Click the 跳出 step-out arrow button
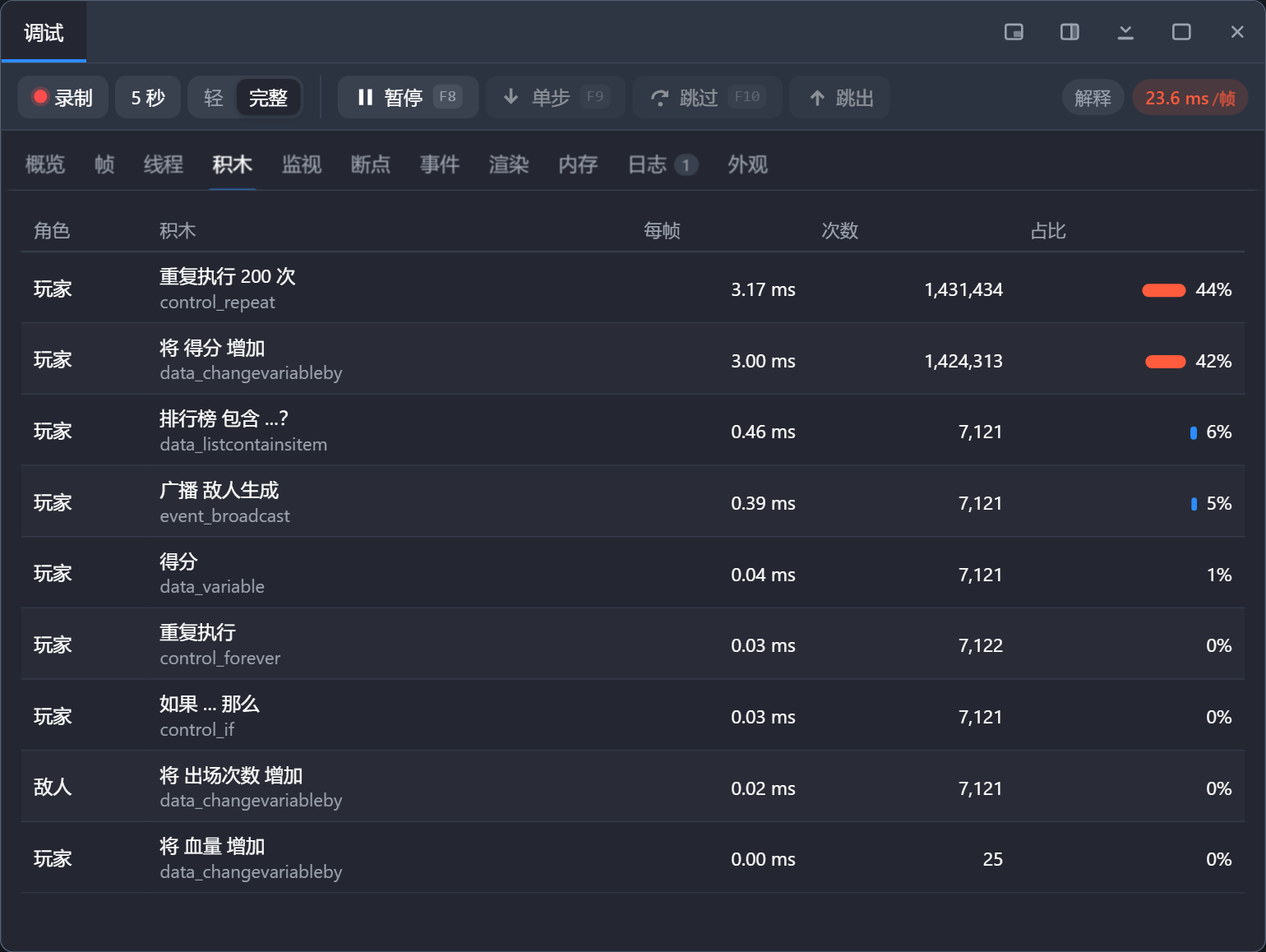1266x952 pixels. click(x=839, y=98)
